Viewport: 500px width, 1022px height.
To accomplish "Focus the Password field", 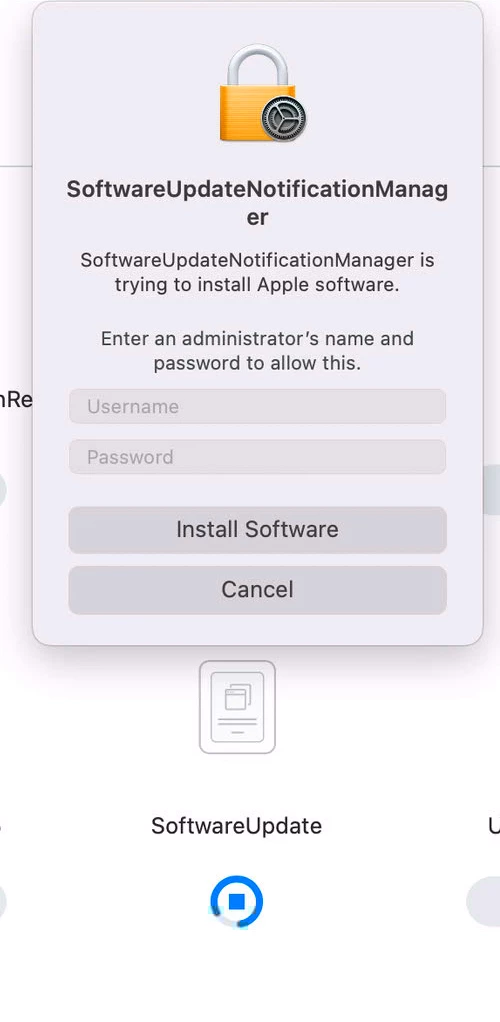I will pos(257,457).
